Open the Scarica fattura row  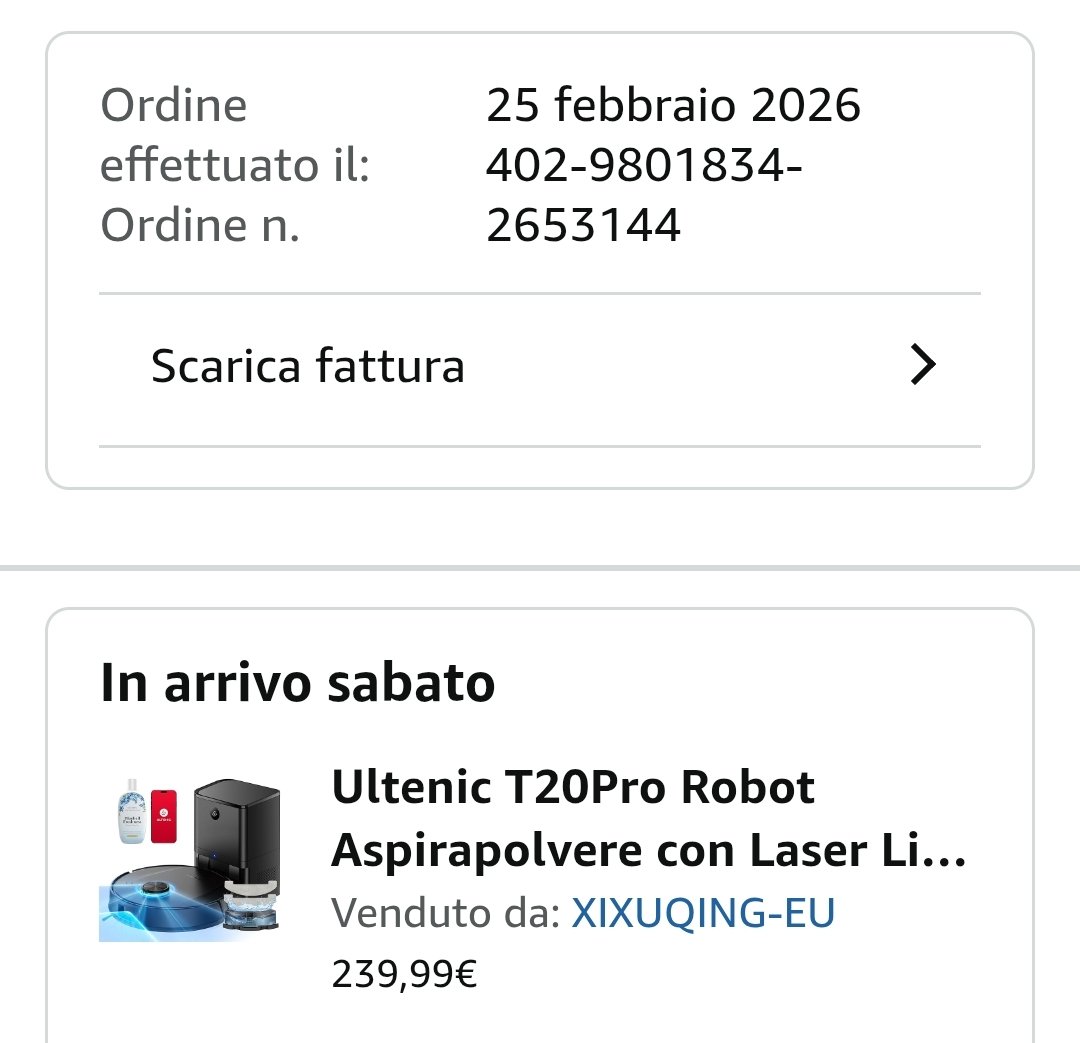pyautogui.click(x=539, y=366)
